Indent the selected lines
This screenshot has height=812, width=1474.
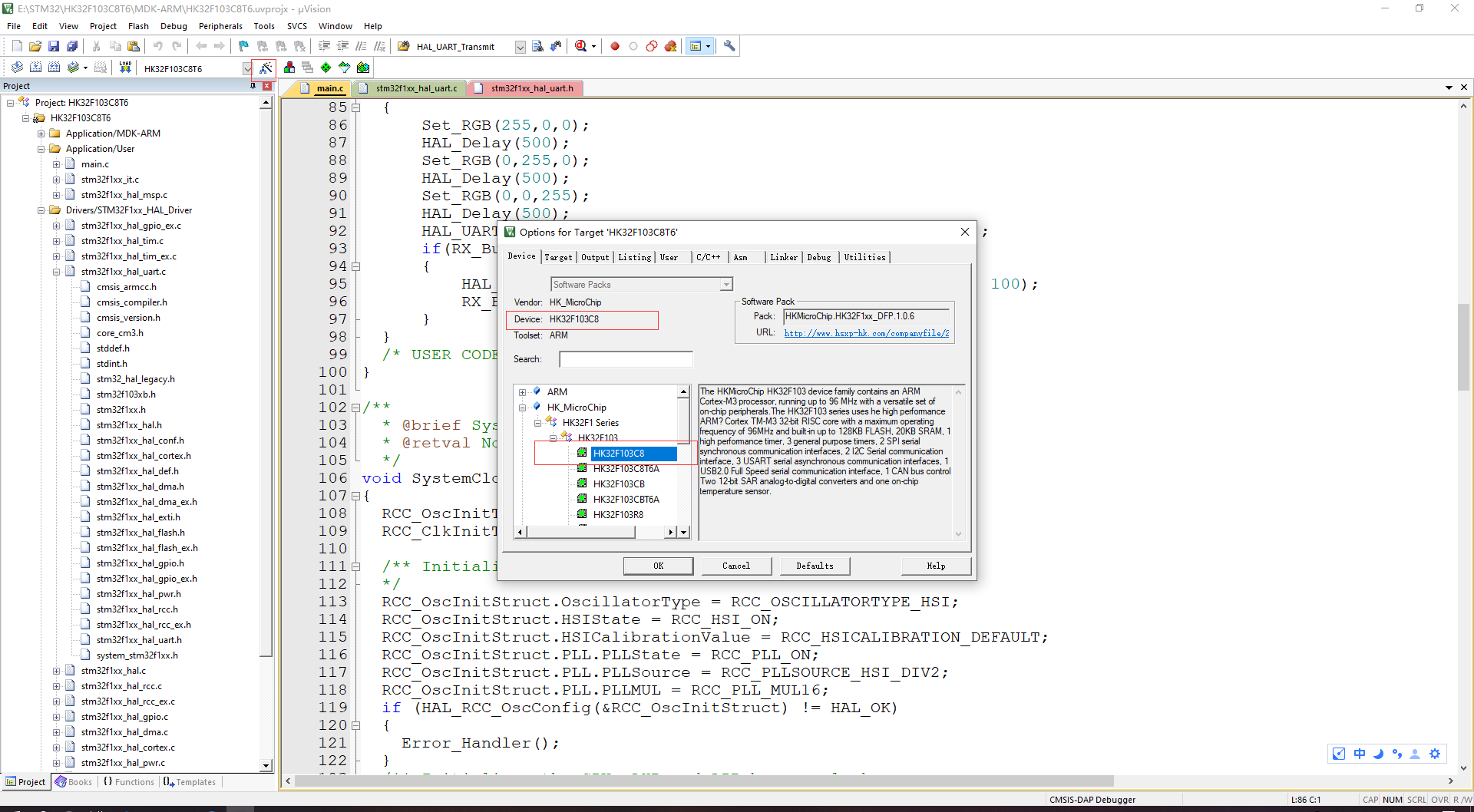tap(324, 46)
